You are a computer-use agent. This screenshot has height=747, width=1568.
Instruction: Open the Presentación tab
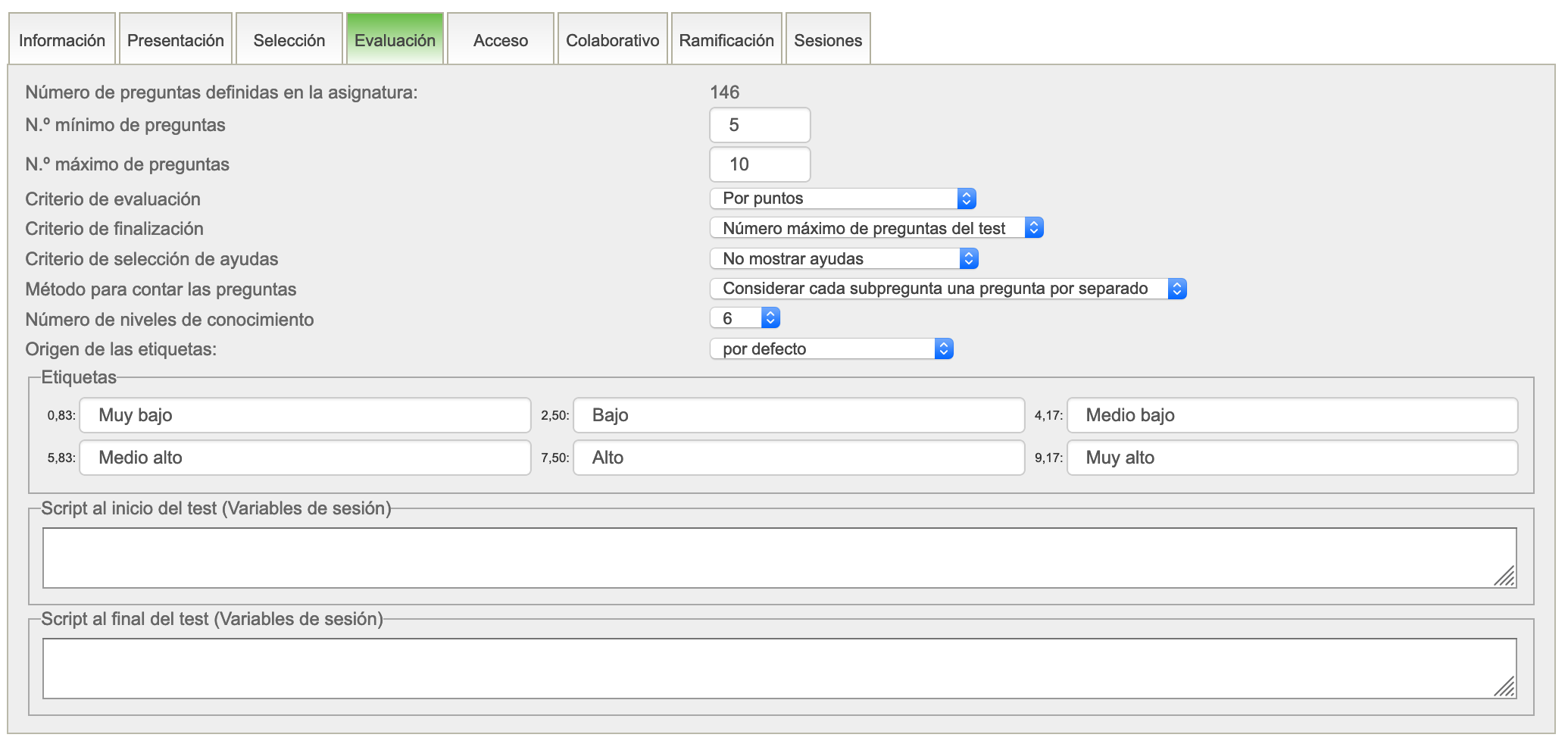coord(176,40)
